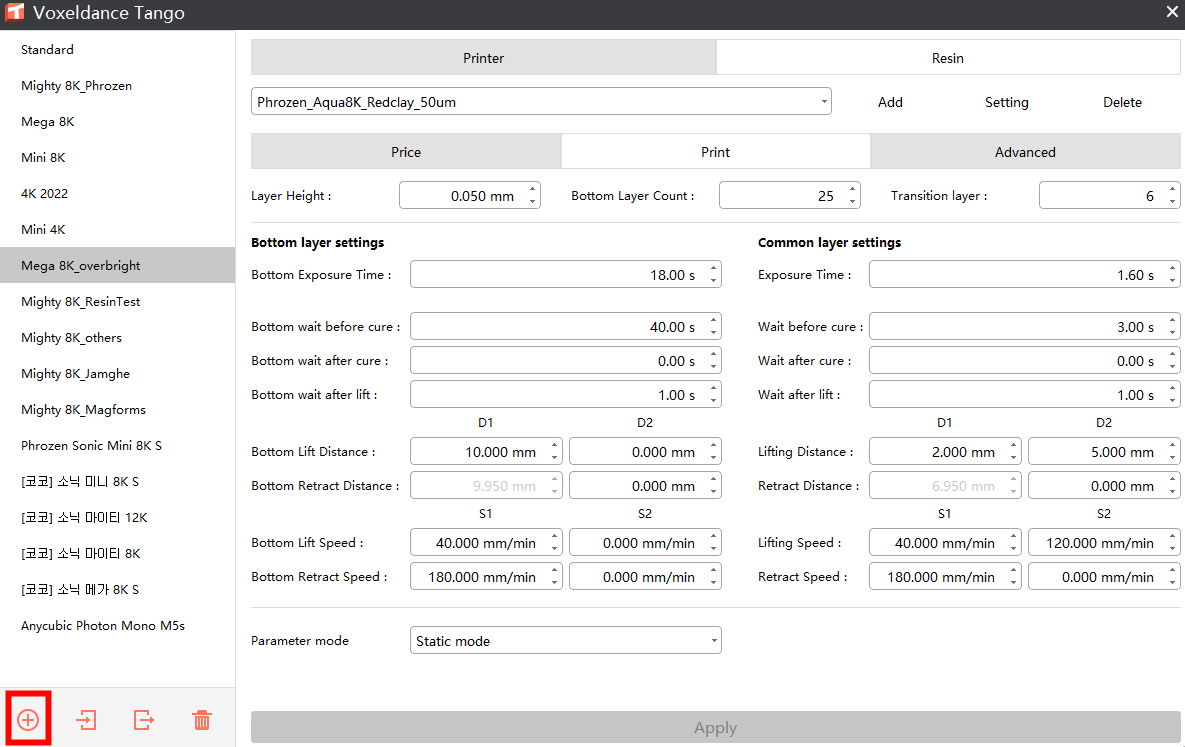1185x747 pixels.
Task: Expand the Parameter mode Static mode dropdown
Action: [566, 641]
